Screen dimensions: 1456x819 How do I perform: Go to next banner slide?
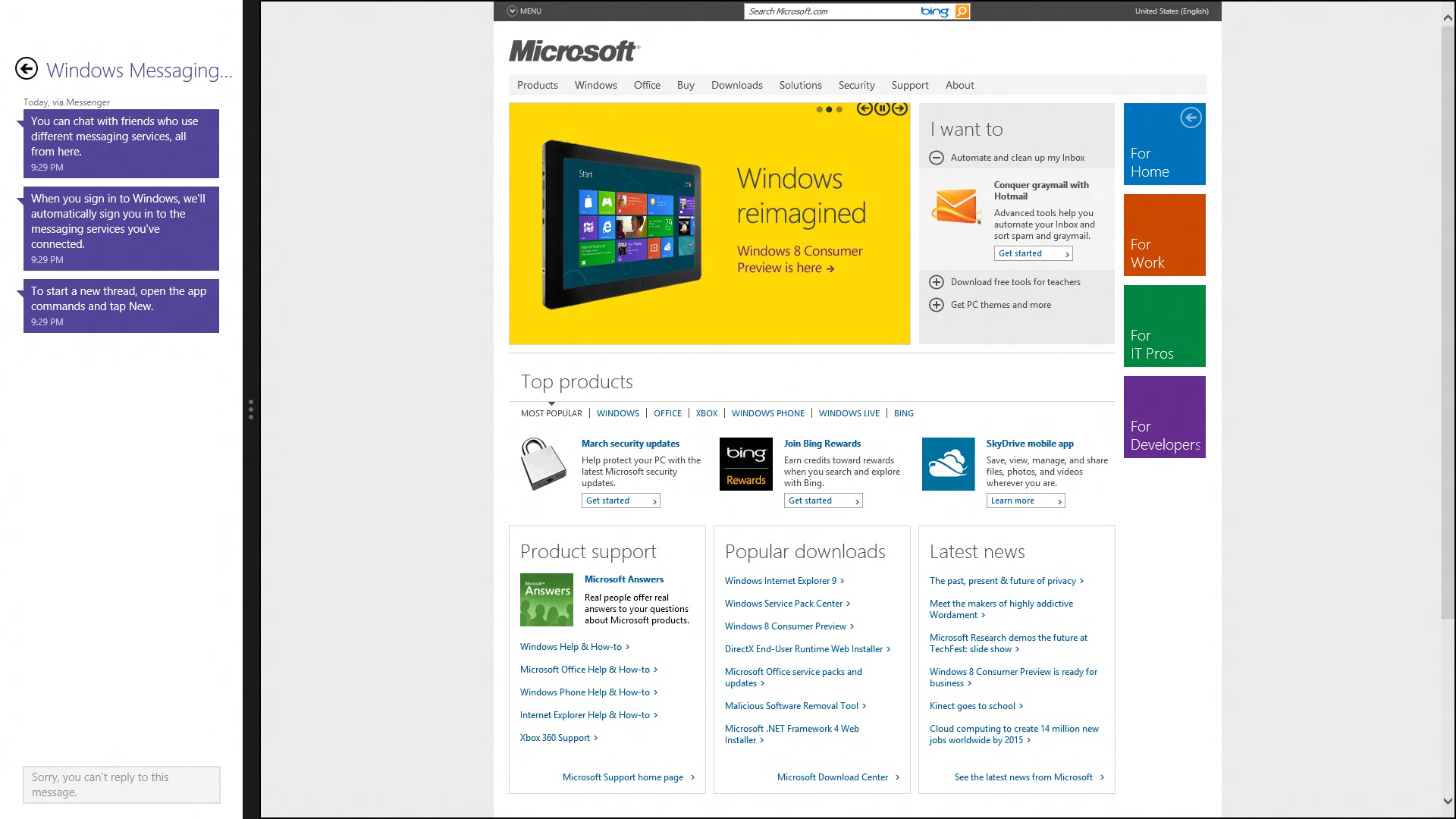[x=899, y=108]
